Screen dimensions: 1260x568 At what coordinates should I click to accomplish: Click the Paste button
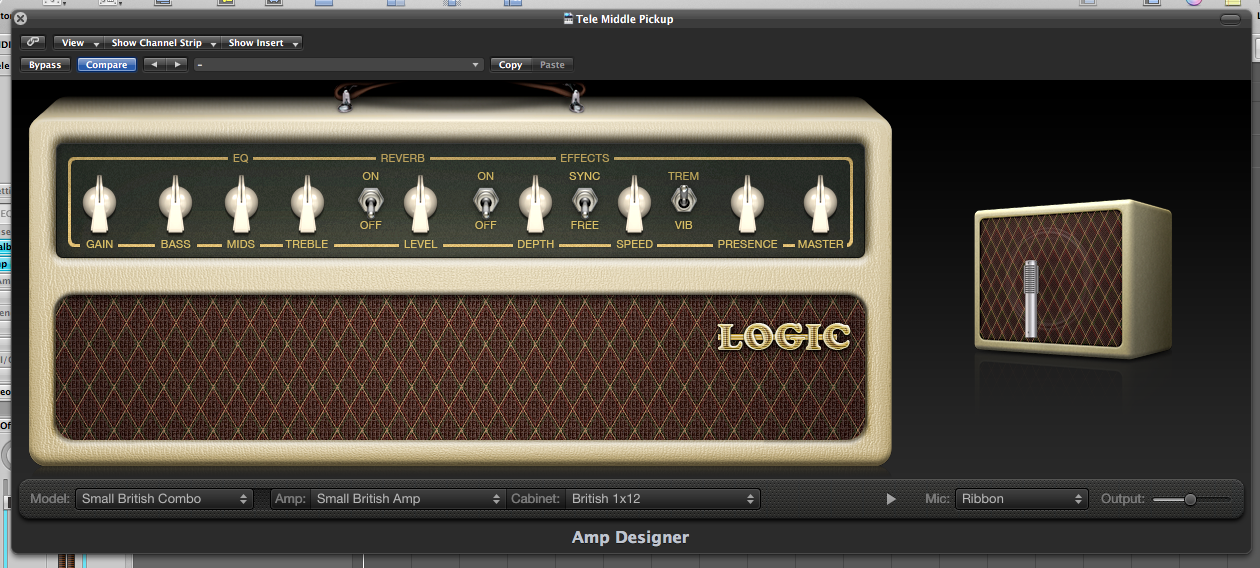(552, 64)
